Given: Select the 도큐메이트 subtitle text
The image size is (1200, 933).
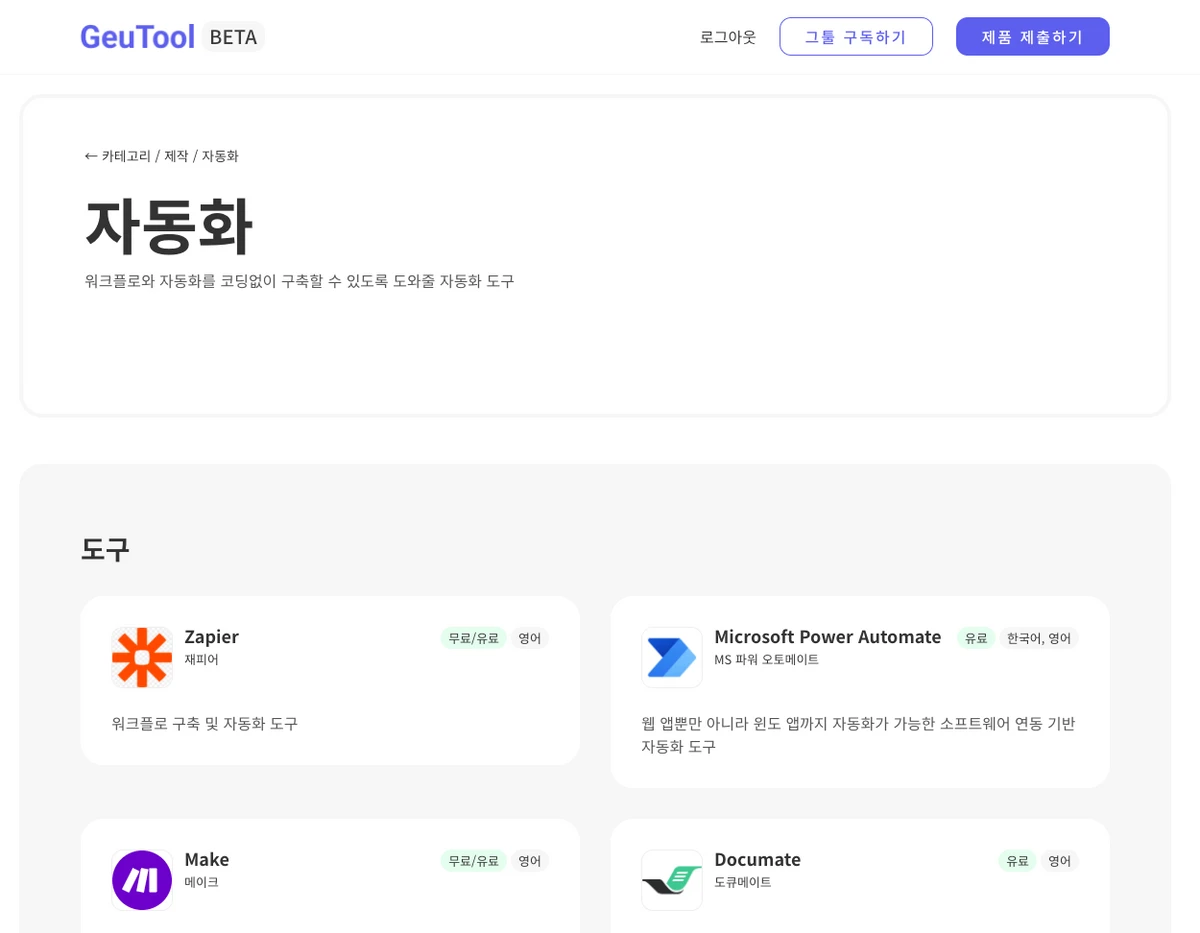Looking at the screenshot, I should point(742,883).
